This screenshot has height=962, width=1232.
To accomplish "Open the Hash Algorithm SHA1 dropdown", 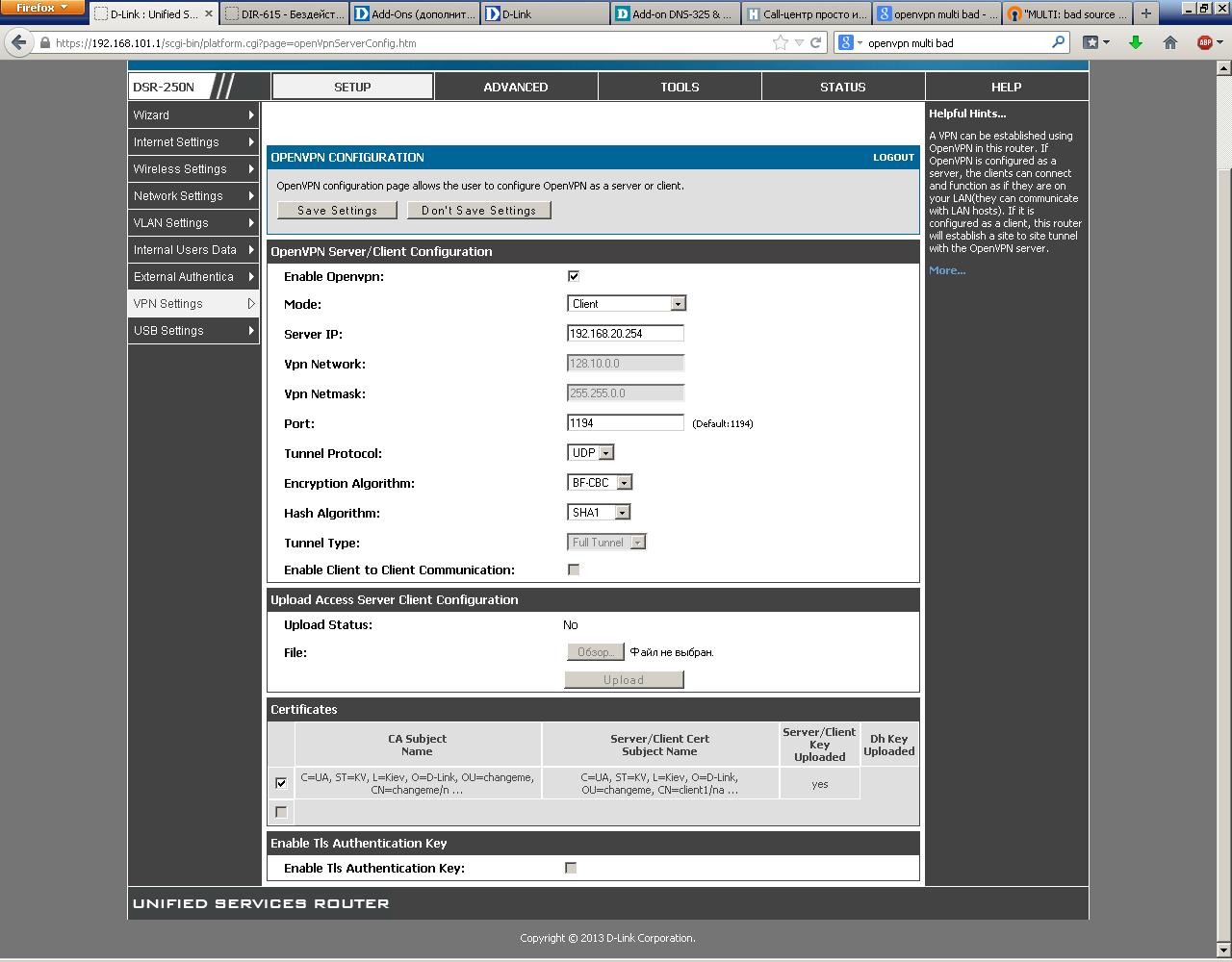I will coord(599,513).
